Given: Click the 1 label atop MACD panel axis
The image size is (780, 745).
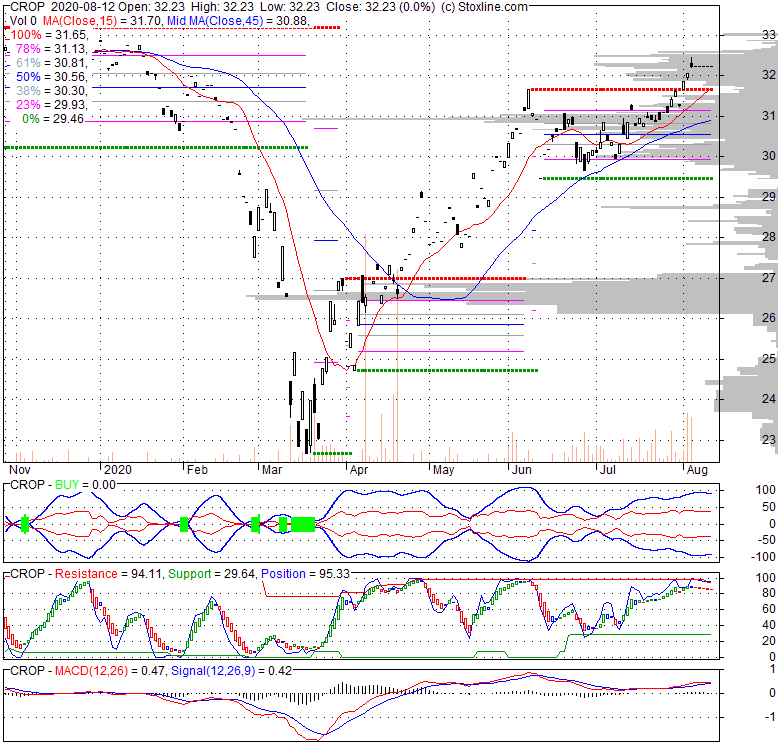Looking at the screenshot, I should click(772, 669).
